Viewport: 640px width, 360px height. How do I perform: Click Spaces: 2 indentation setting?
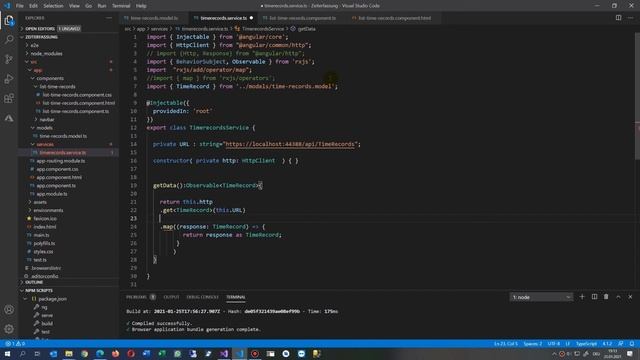pos(533,344)
